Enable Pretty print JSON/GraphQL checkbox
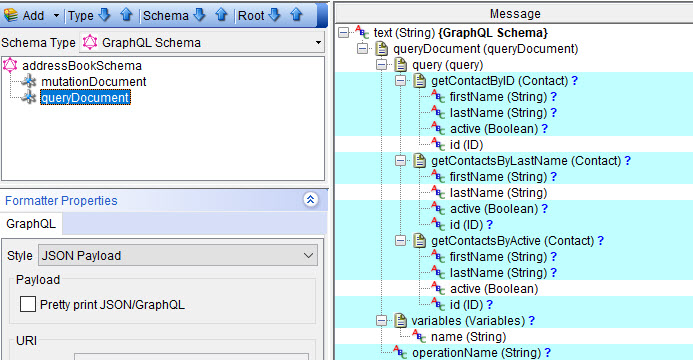693x360 pixels. click(28, 304)
